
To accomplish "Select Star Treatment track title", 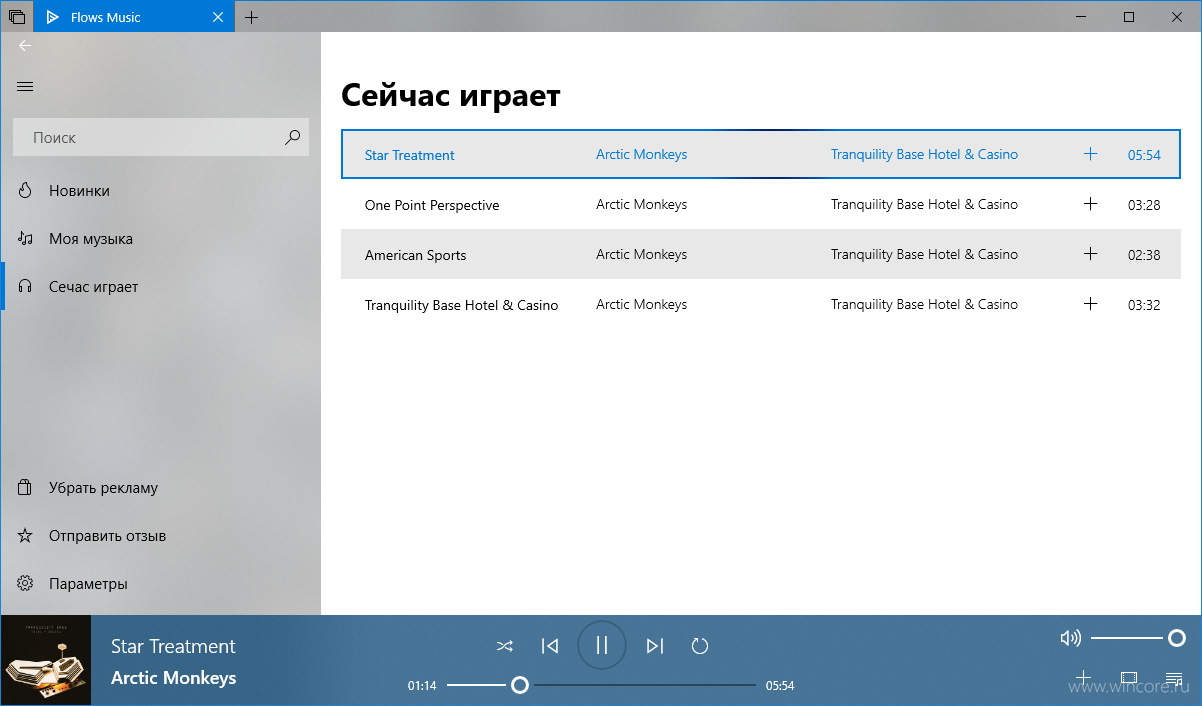I will tap(409, 155).
